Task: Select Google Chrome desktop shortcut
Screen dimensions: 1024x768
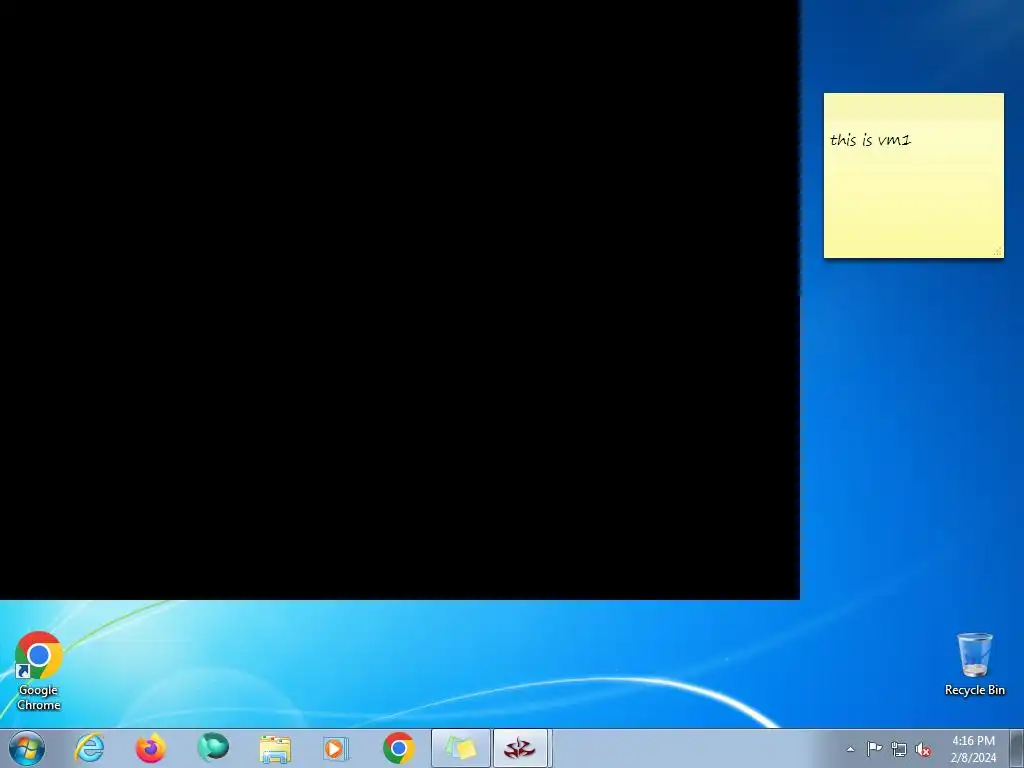Action: tap(39, 671)
